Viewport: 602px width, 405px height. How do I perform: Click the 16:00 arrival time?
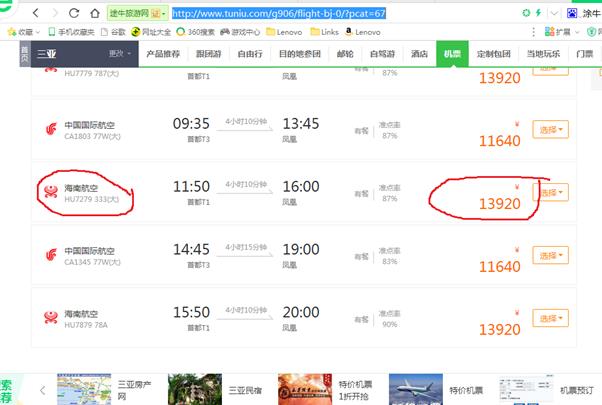pyautogui.click(x=301, y=187)
